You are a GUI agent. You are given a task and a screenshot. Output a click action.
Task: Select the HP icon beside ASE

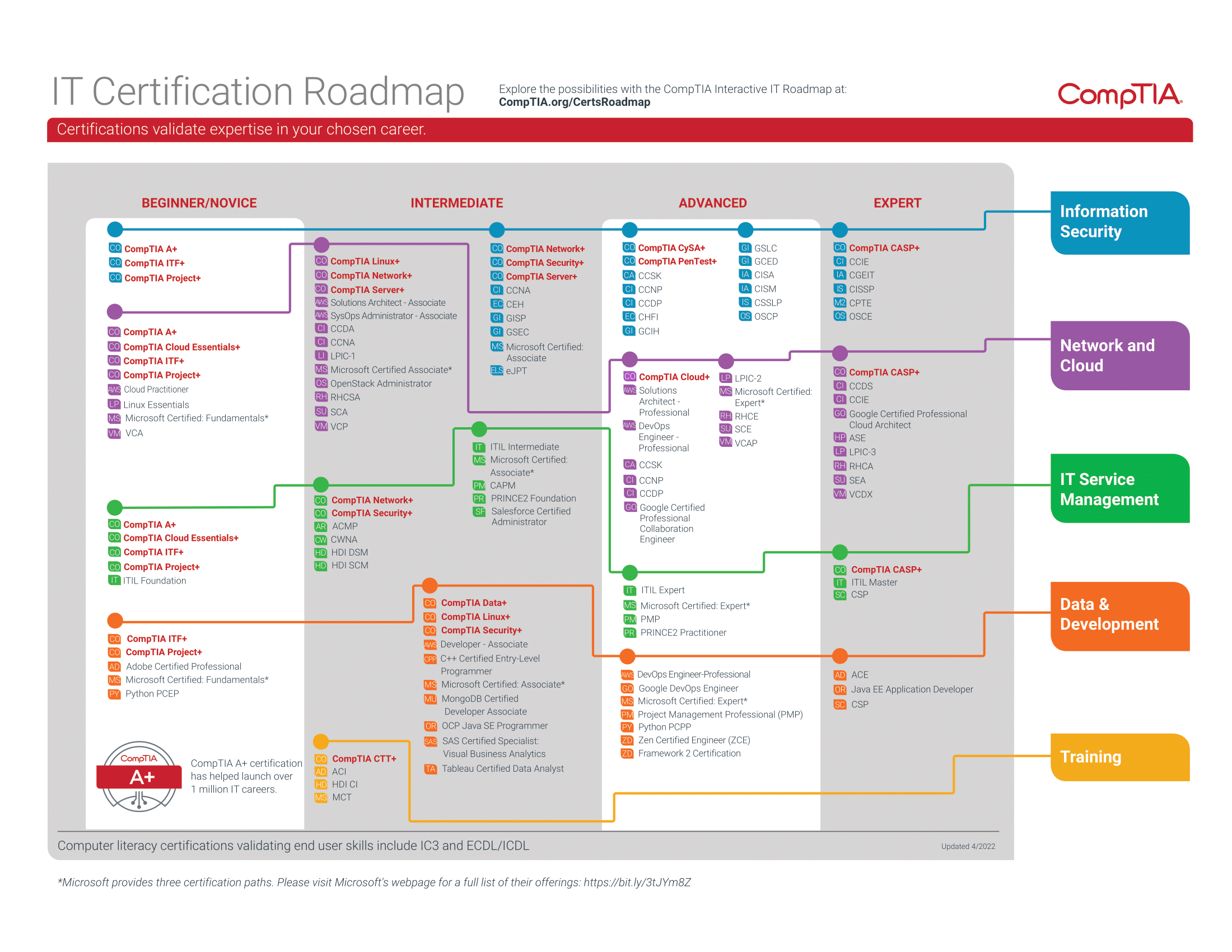(x=840, y=438)
